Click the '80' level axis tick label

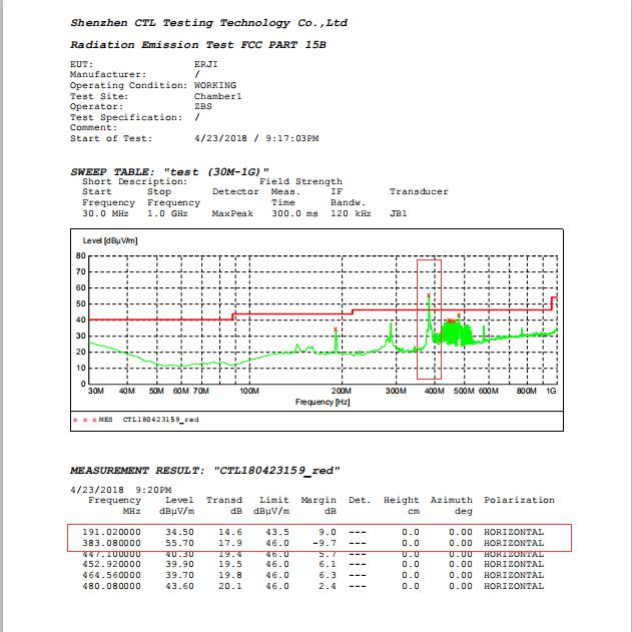point(81,256)
